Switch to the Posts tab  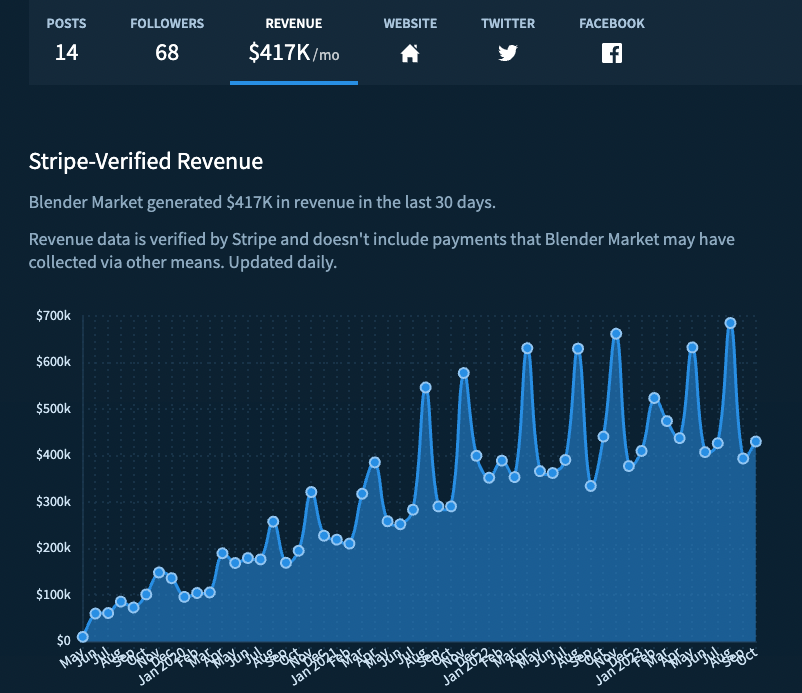coord(66,40)
